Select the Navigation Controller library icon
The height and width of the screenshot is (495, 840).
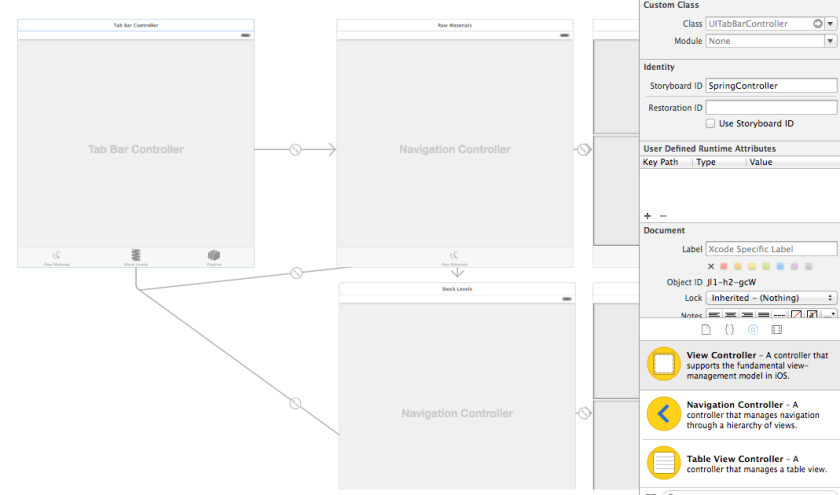pyautogui.click(x=662, y=413)
